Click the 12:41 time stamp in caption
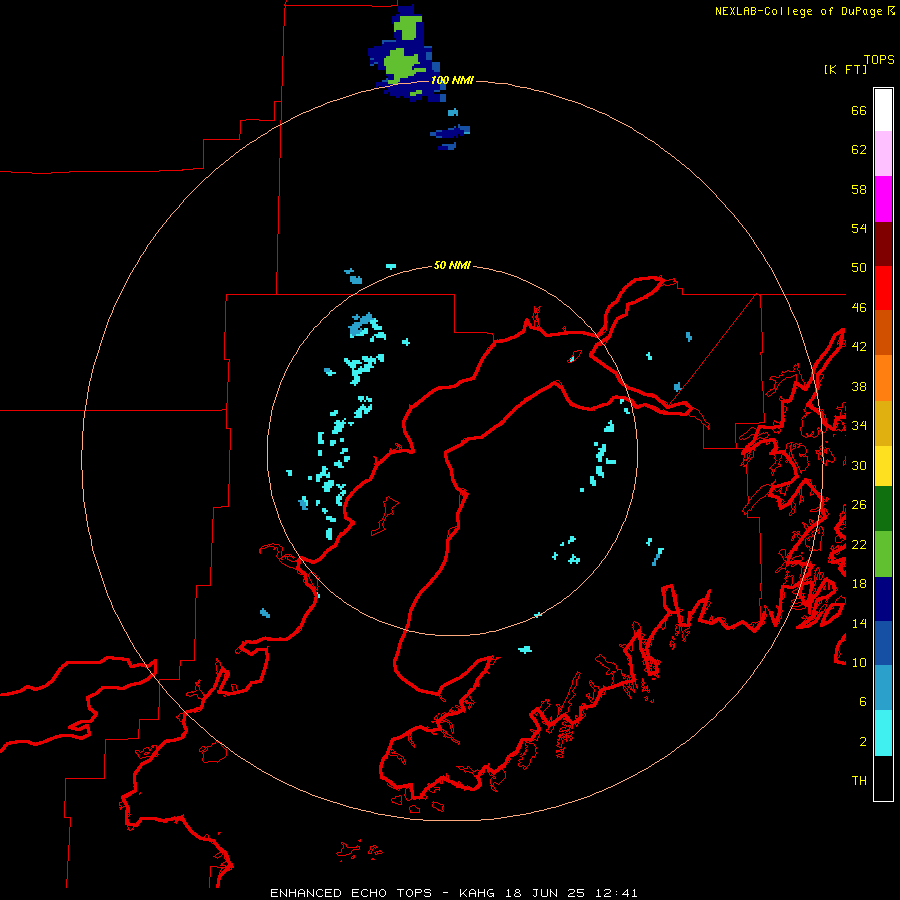This screenshot has height=900, width=900. [616, 893]
